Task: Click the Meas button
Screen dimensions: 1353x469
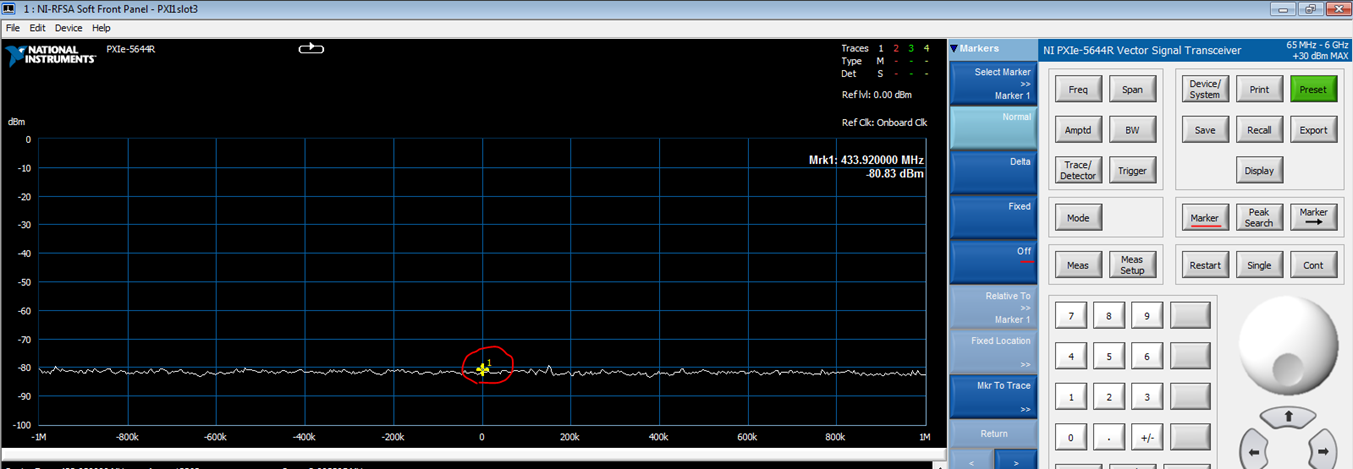Action: pos(1078,265)
